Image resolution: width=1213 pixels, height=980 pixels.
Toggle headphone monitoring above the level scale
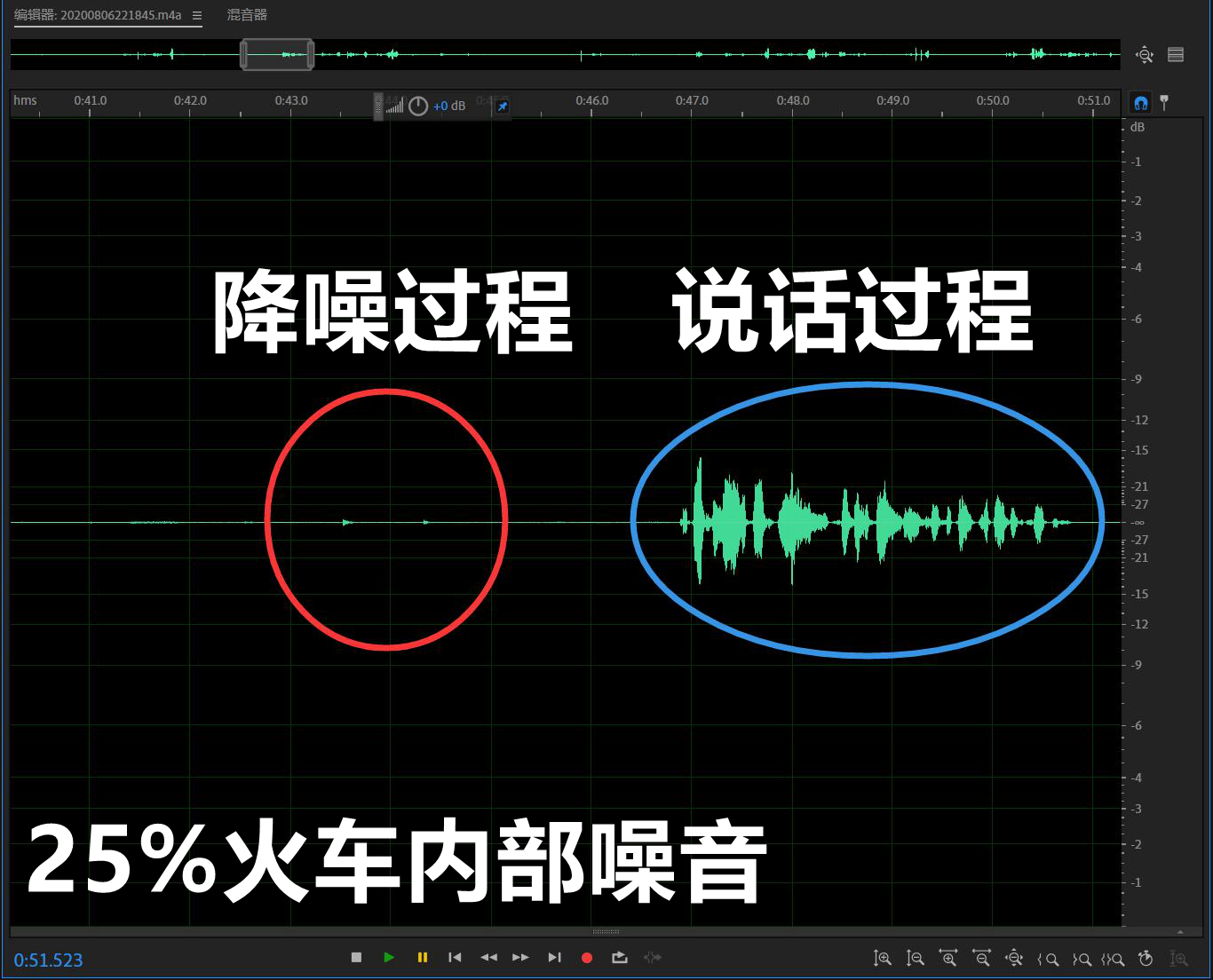tap(1139, 102)
